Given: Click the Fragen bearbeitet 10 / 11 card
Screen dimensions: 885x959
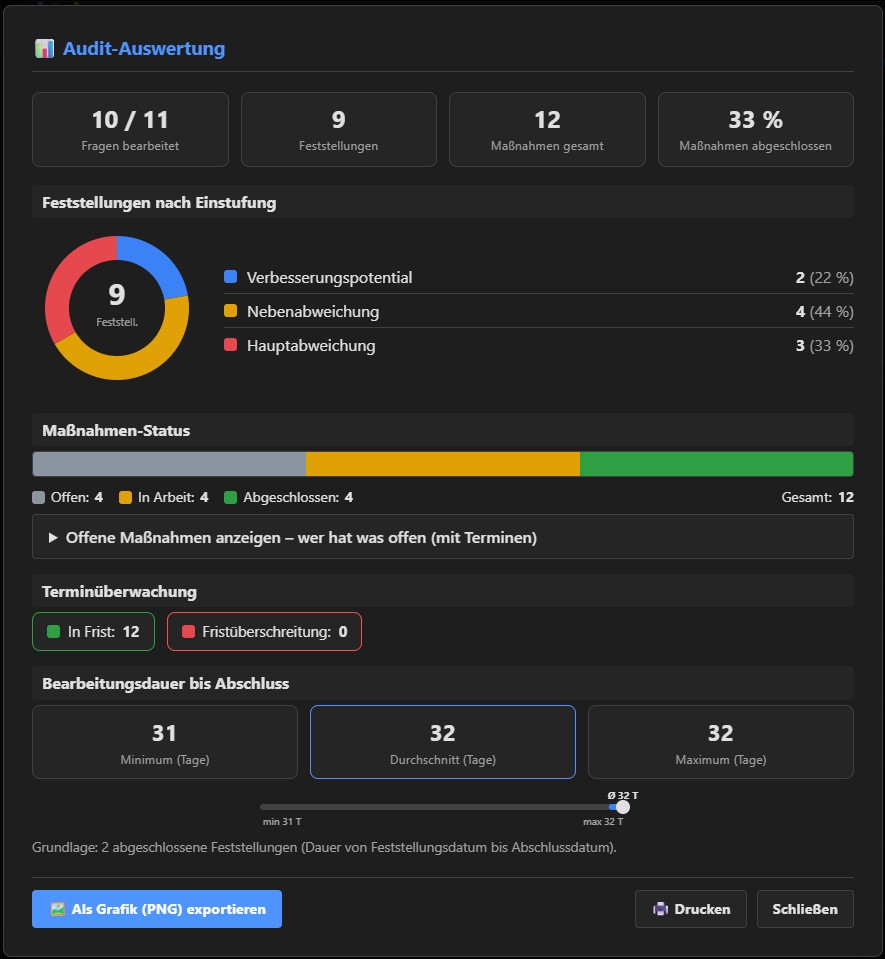Looking at the screenshot, I should tap(130, 129).
